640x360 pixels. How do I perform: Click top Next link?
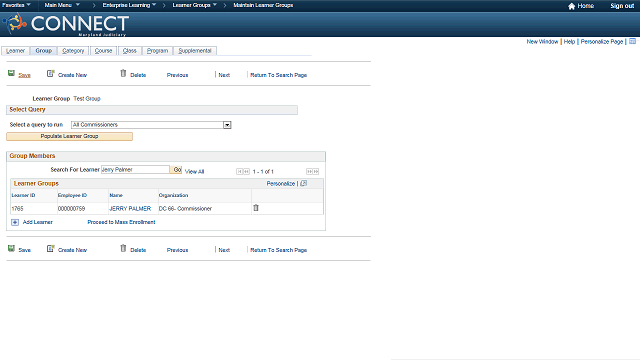pyautogui.click(x=224, y=75)
